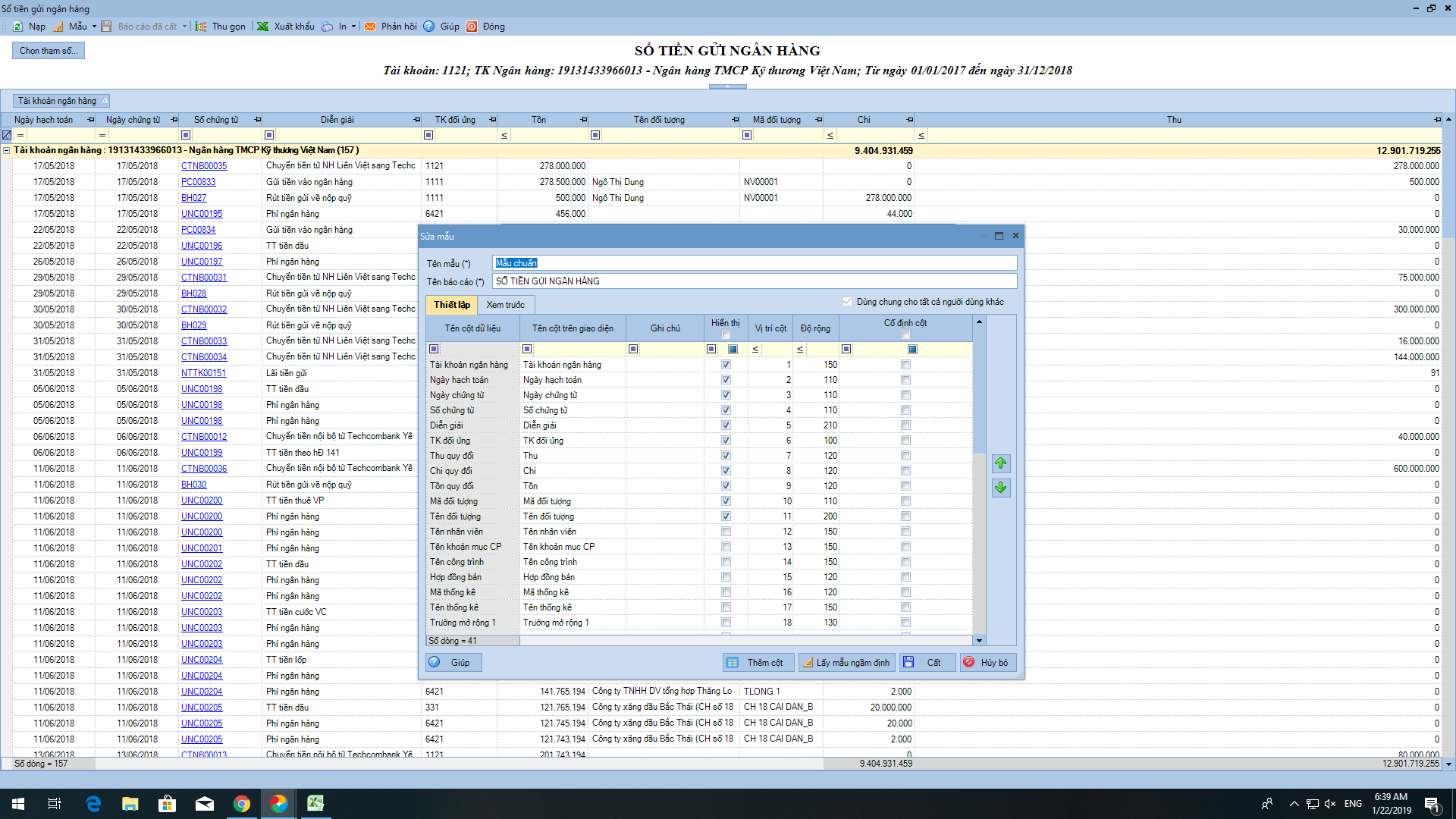
Task: Open voucher link CTNB00035
Action: (x=204, y=166)
